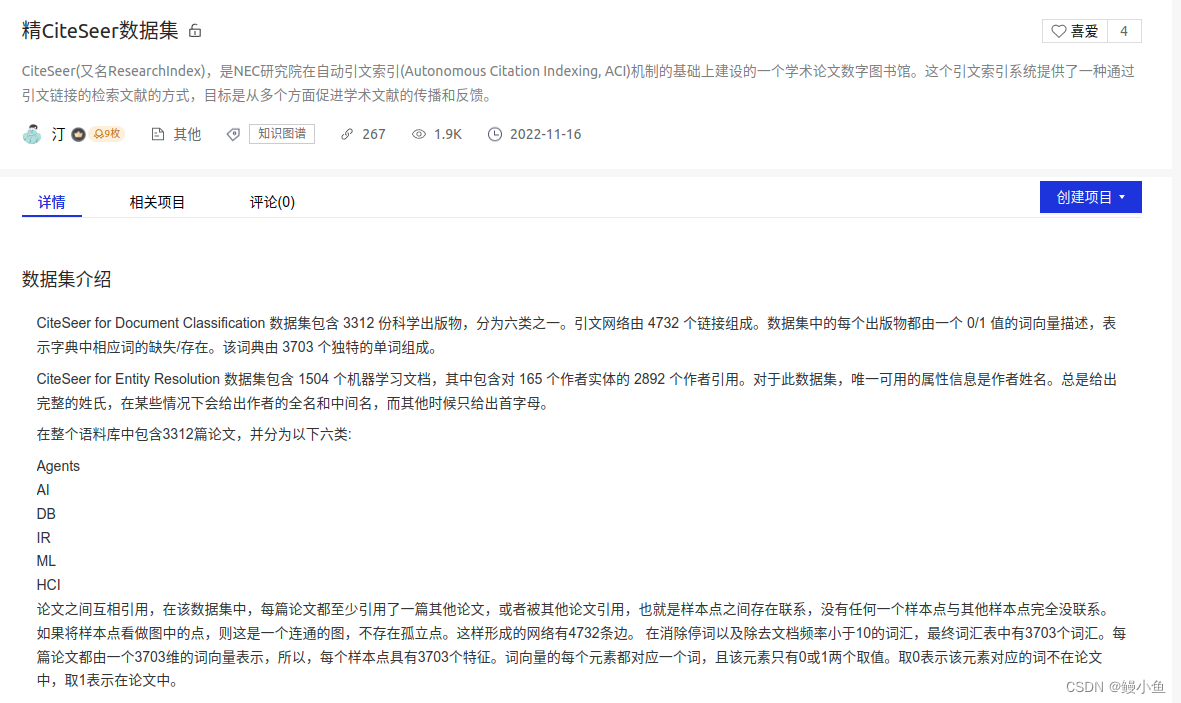
Task: Open the 创建项目 dropdown button
Action: tap(1091, 197)
